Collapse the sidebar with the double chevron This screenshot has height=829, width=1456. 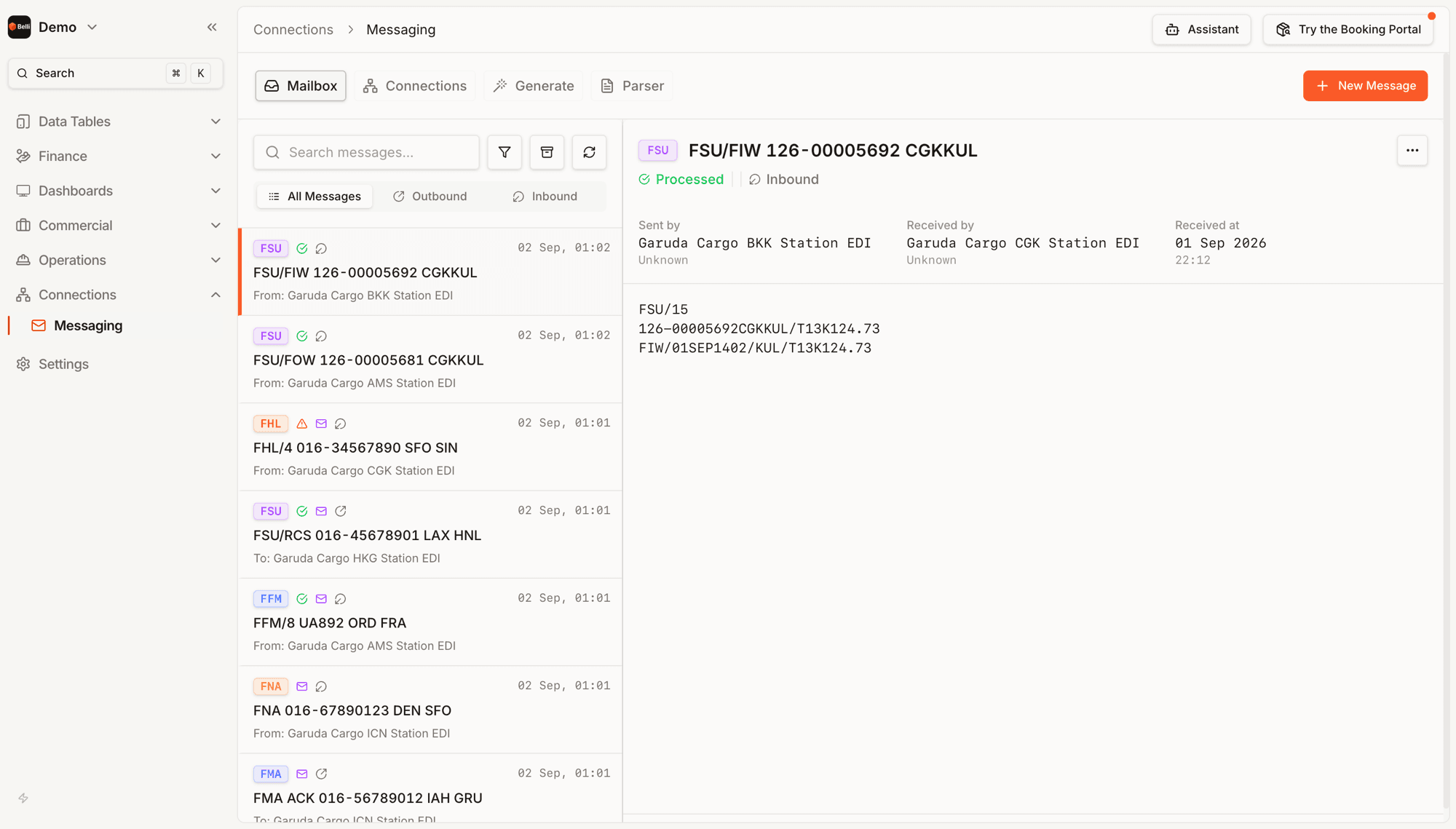pos(212,28)
